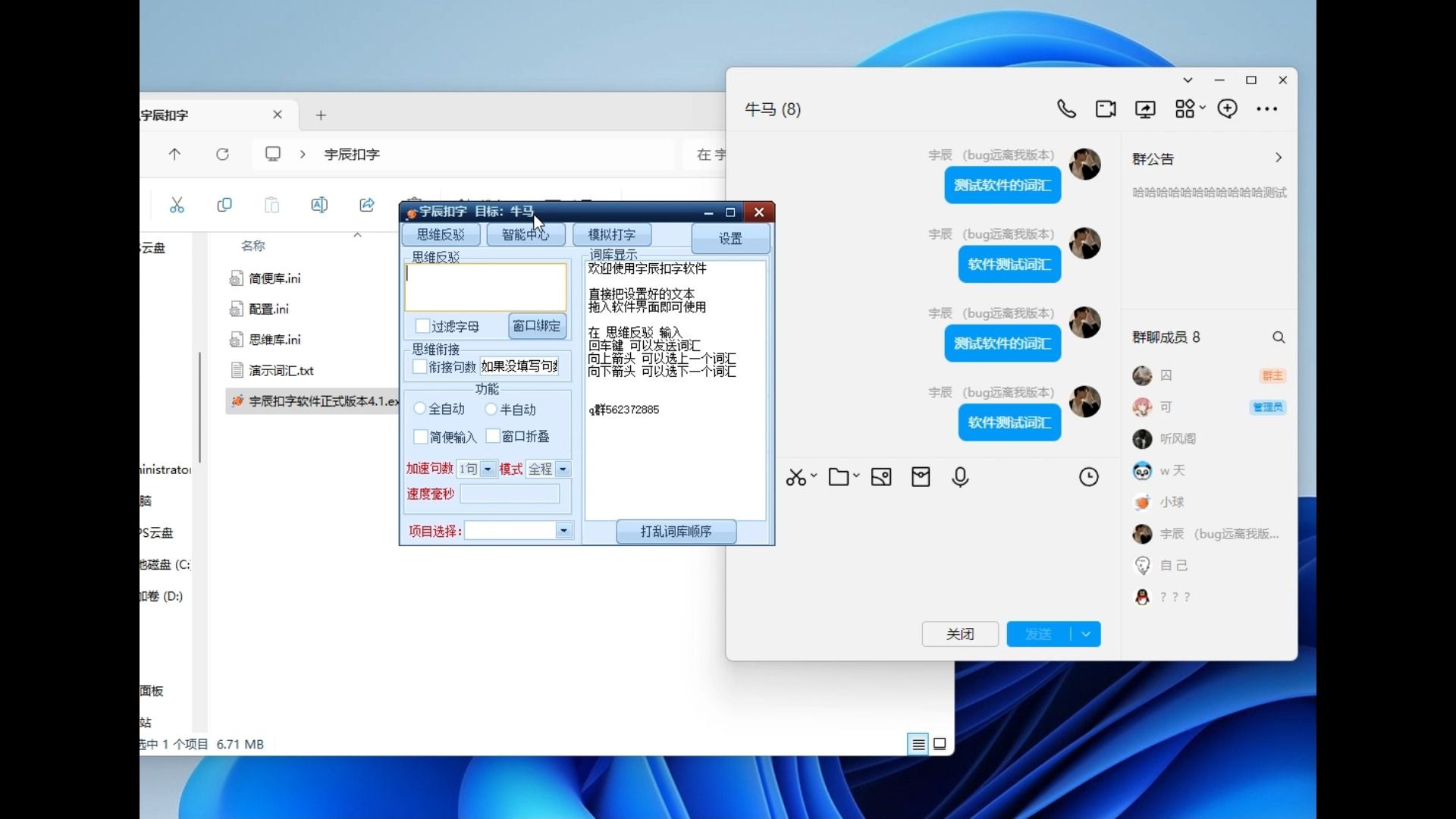The height and width of the screenshot is (819, 1456).
Task: Switch to the 思维反驳 tab
Action: [441, 234]
